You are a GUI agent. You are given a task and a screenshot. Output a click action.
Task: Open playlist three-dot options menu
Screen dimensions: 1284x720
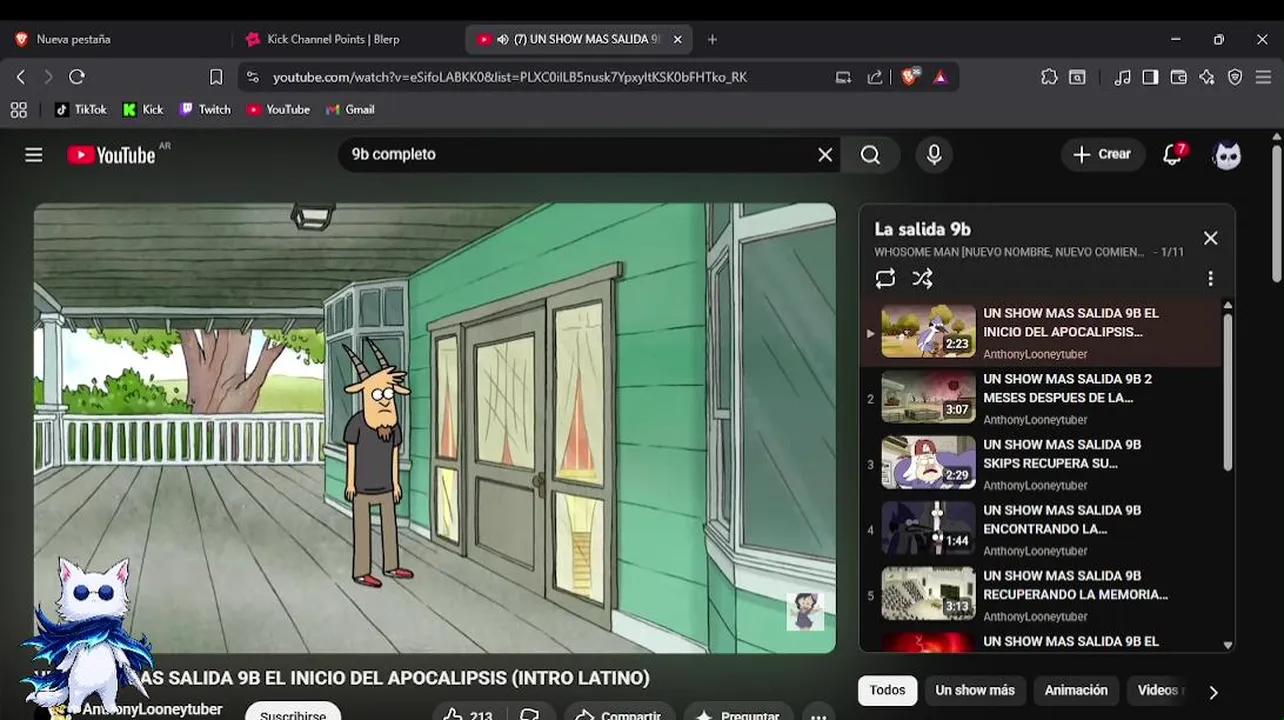(1210, 279)
